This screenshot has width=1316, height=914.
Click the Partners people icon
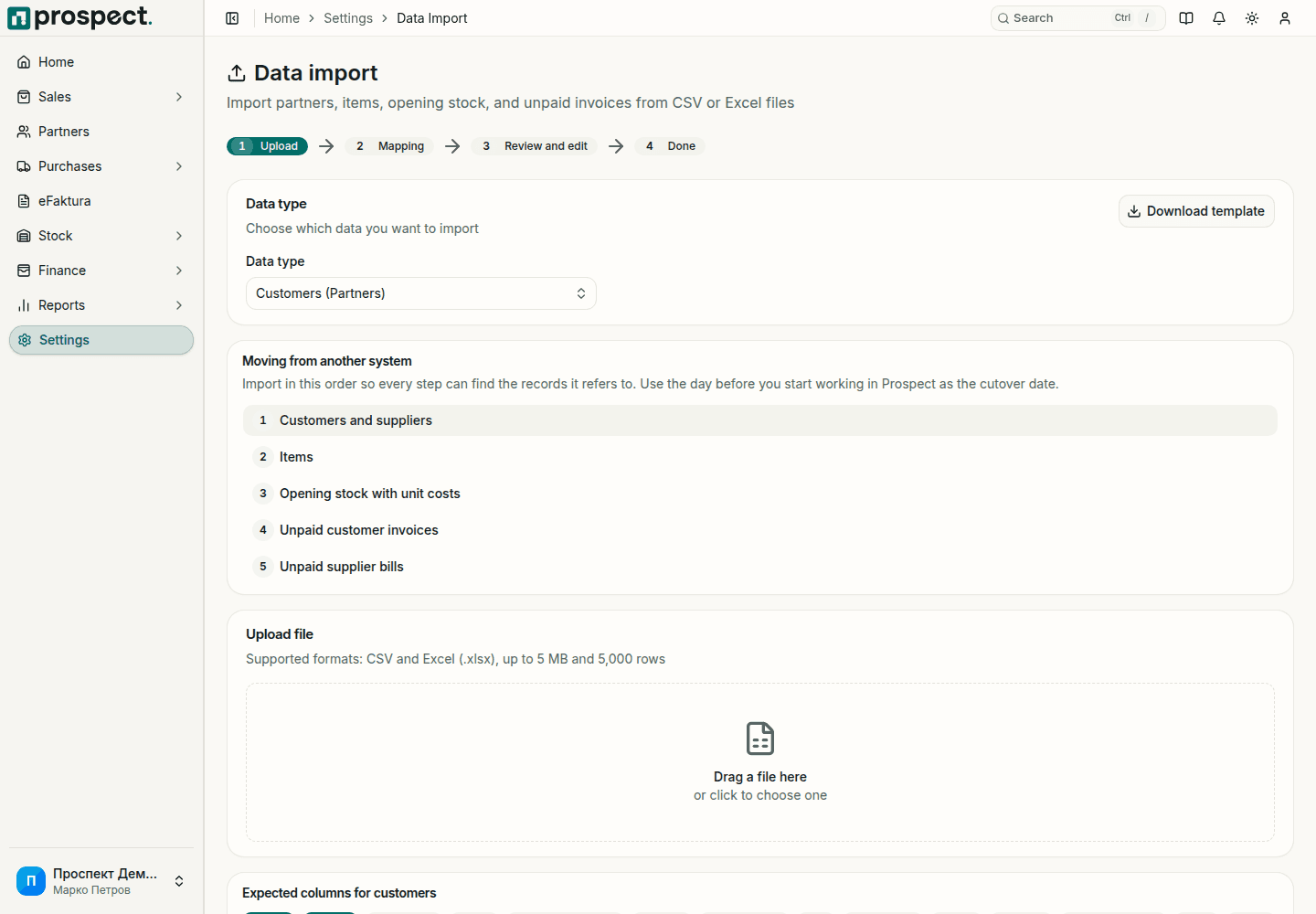coord(24,132)
